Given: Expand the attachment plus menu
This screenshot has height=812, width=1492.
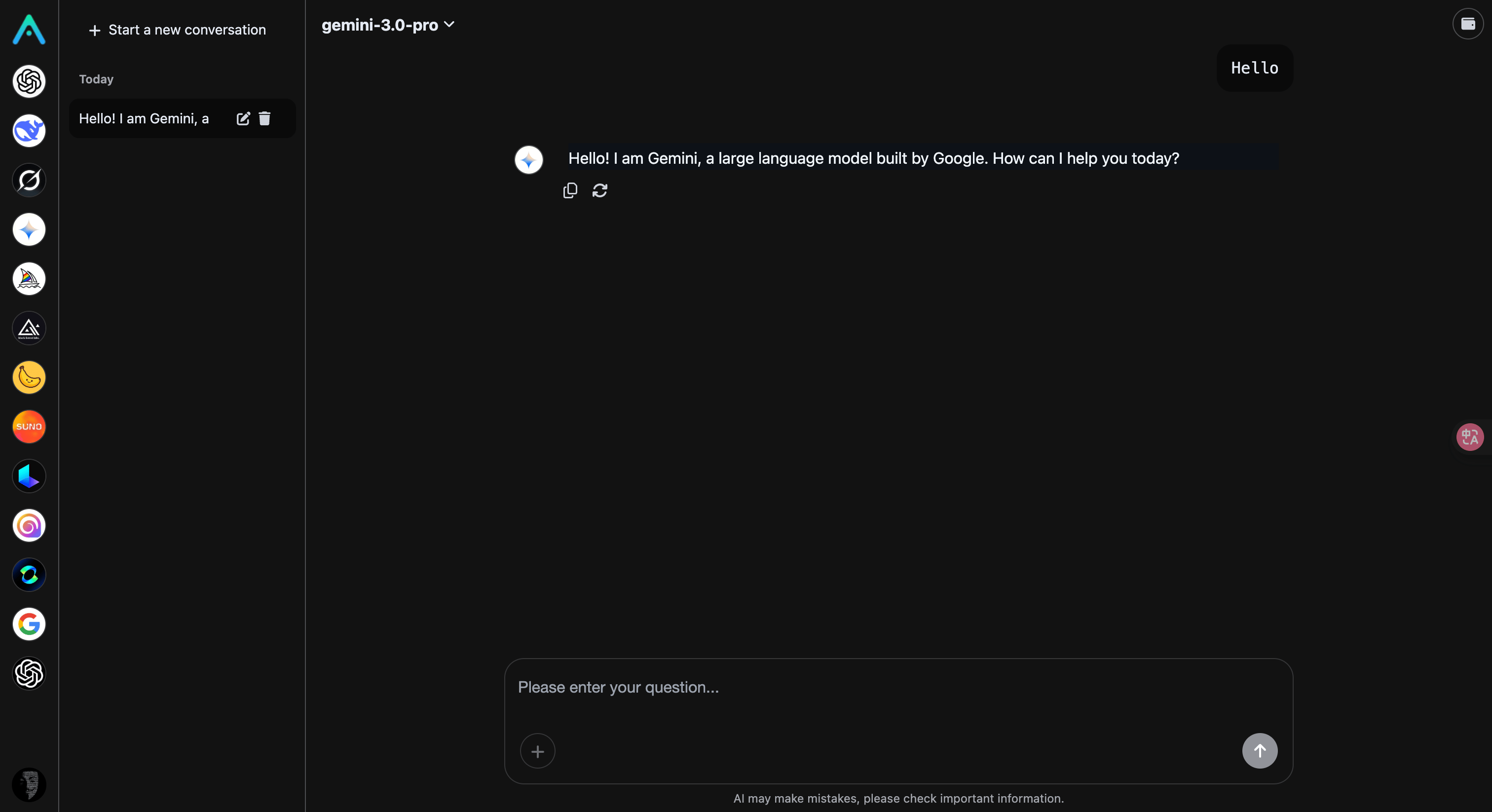Looking at the screenshot, I should [x=537, y=751].
